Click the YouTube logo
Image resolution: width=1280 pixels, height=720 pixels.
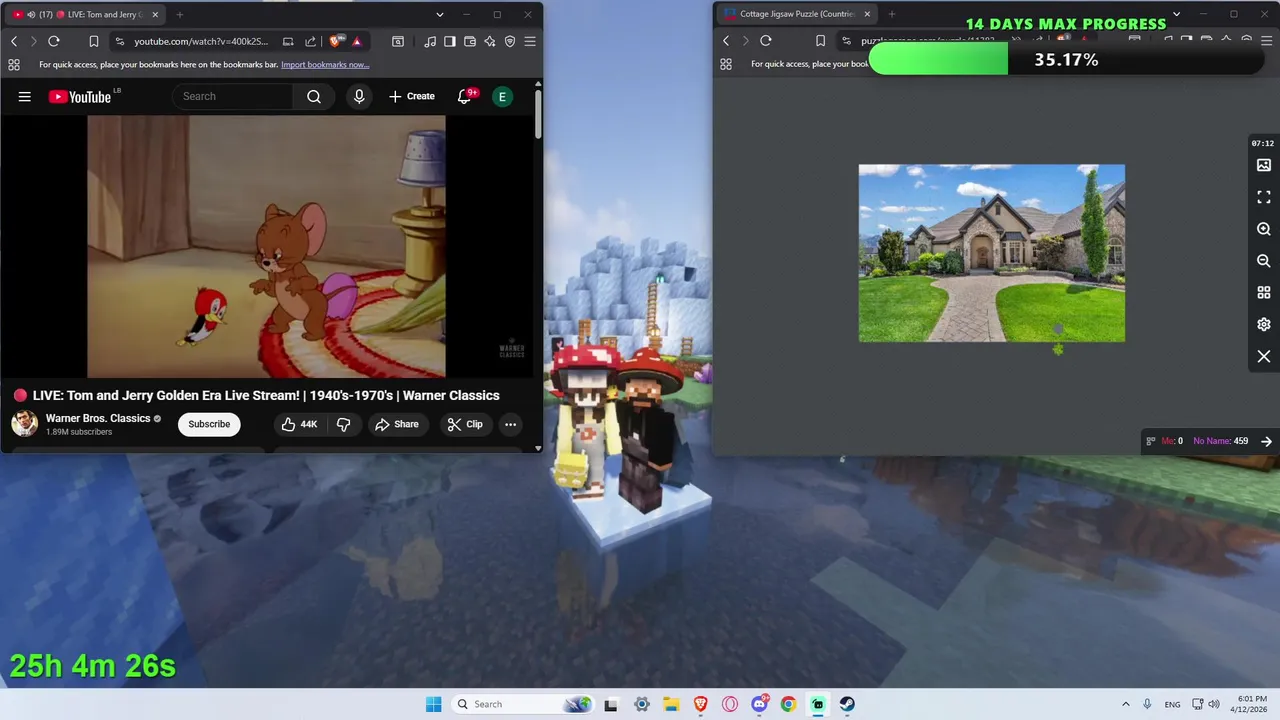[x=80, y=96]
